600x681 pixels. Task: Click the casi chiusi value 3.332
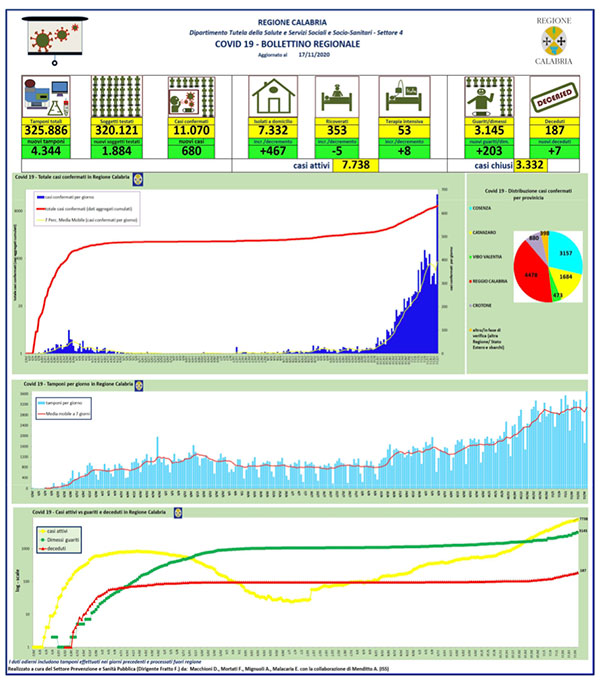click(x=530, y=165)
